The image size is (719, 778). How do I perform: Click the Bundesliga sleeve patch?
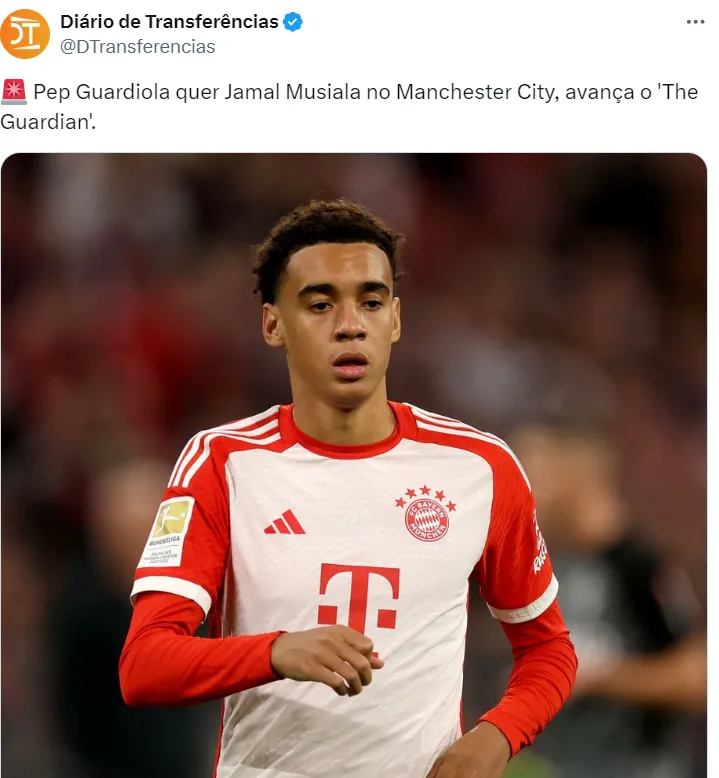tap(167, 532)
